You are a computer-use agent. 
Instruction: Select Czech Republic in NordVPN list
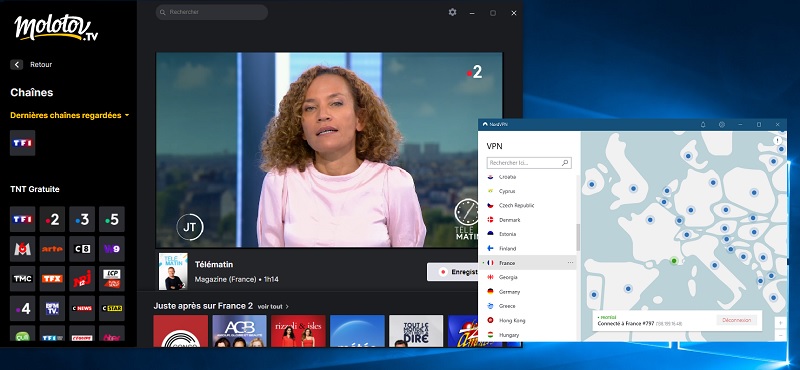click(x=527, y=205)
